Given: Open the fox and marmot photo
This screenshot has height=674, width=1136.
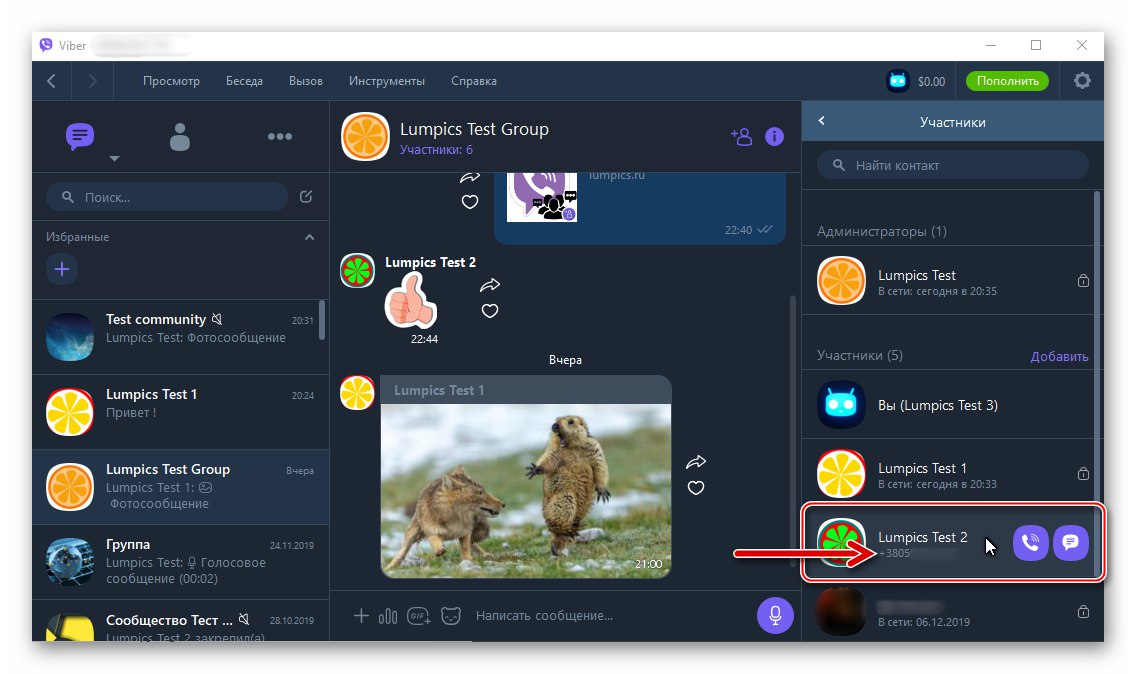Looking at the screenshot, I should [526, 491].
